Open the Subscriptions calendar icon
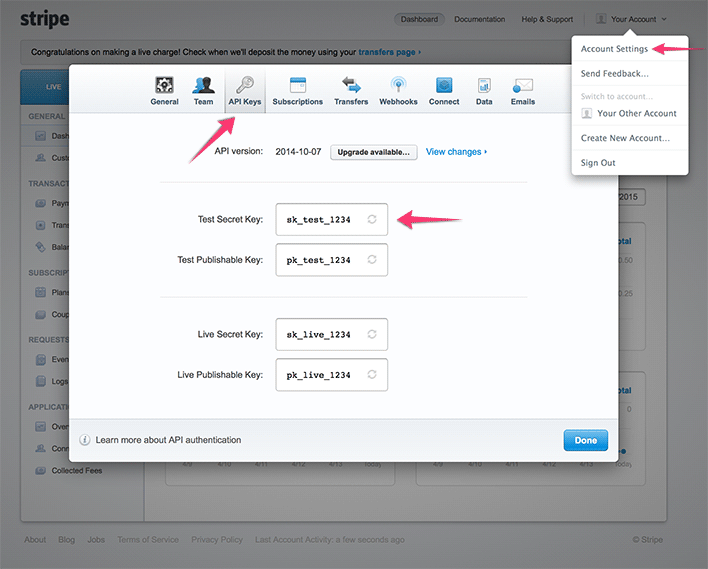The height and width of the screenshot is (569, 708). coord(298,84)
